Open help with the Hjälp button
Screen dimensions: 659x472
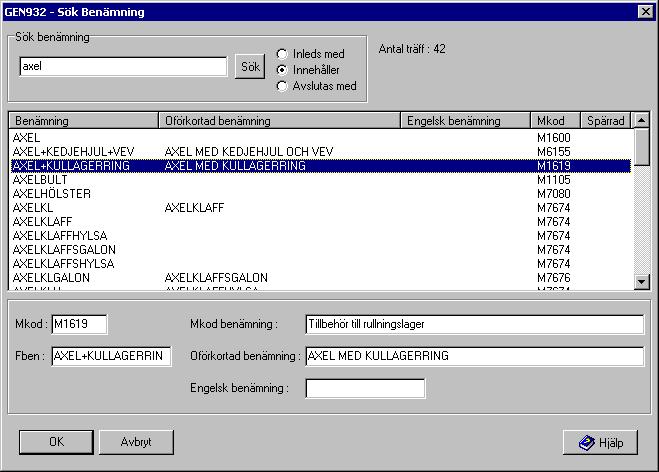pos(600,443)
